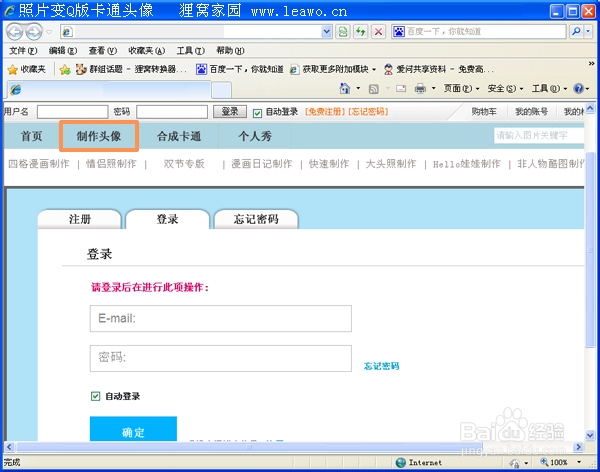Open the 文件(F) menu
Viewport: 600px width, 472px height.
(23, 51)
